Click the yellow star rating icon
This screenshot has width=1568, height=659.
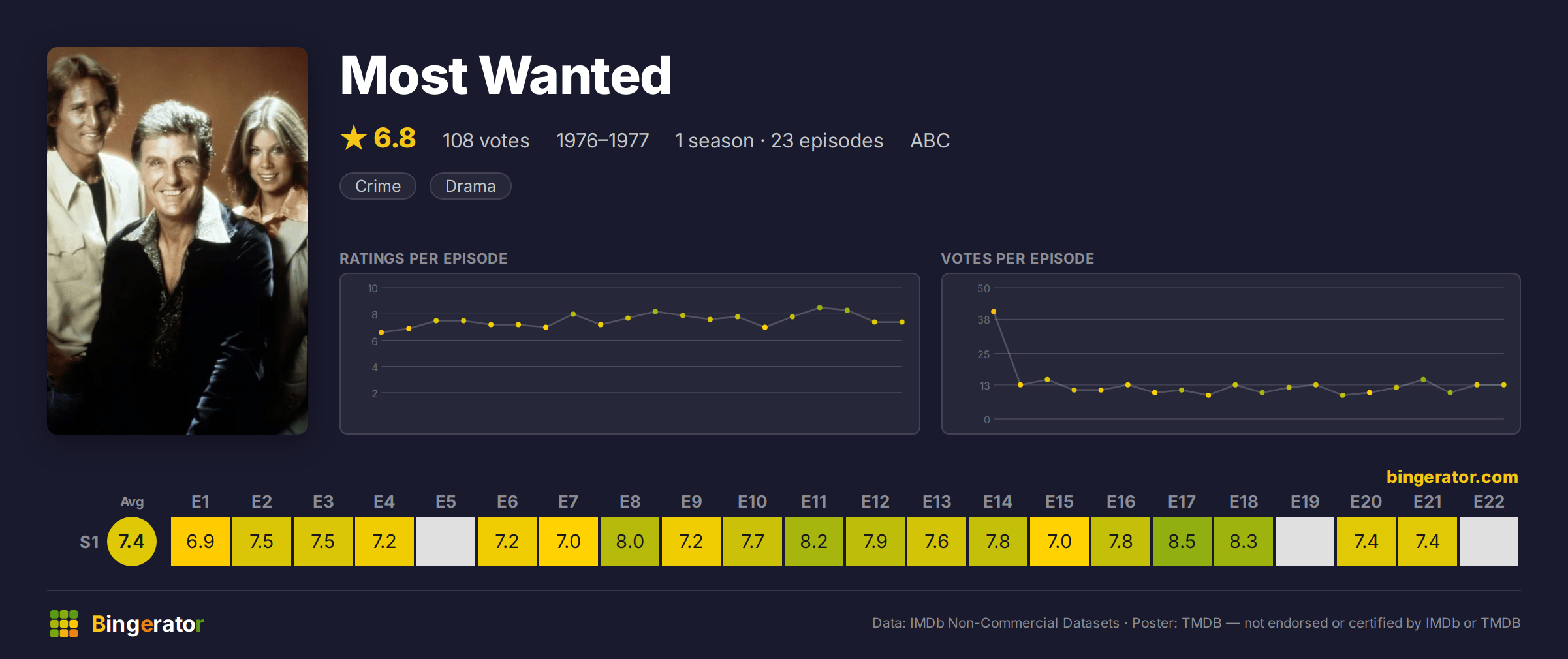[x=354, y=138]
